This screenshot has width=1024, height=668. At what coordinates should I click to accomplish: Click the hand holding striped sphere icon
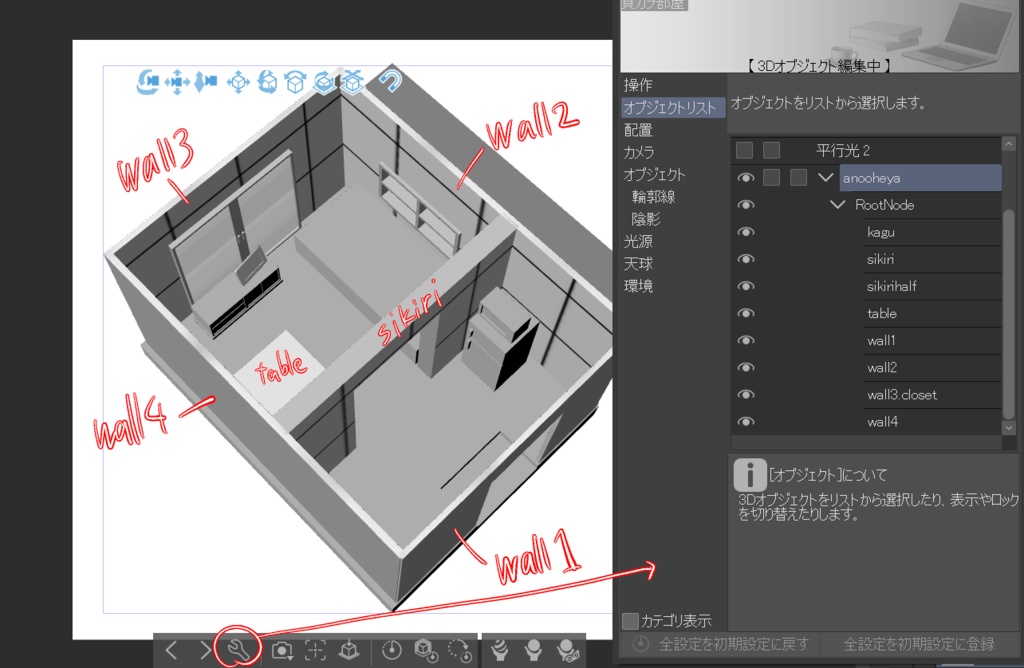tap(500, 650)
